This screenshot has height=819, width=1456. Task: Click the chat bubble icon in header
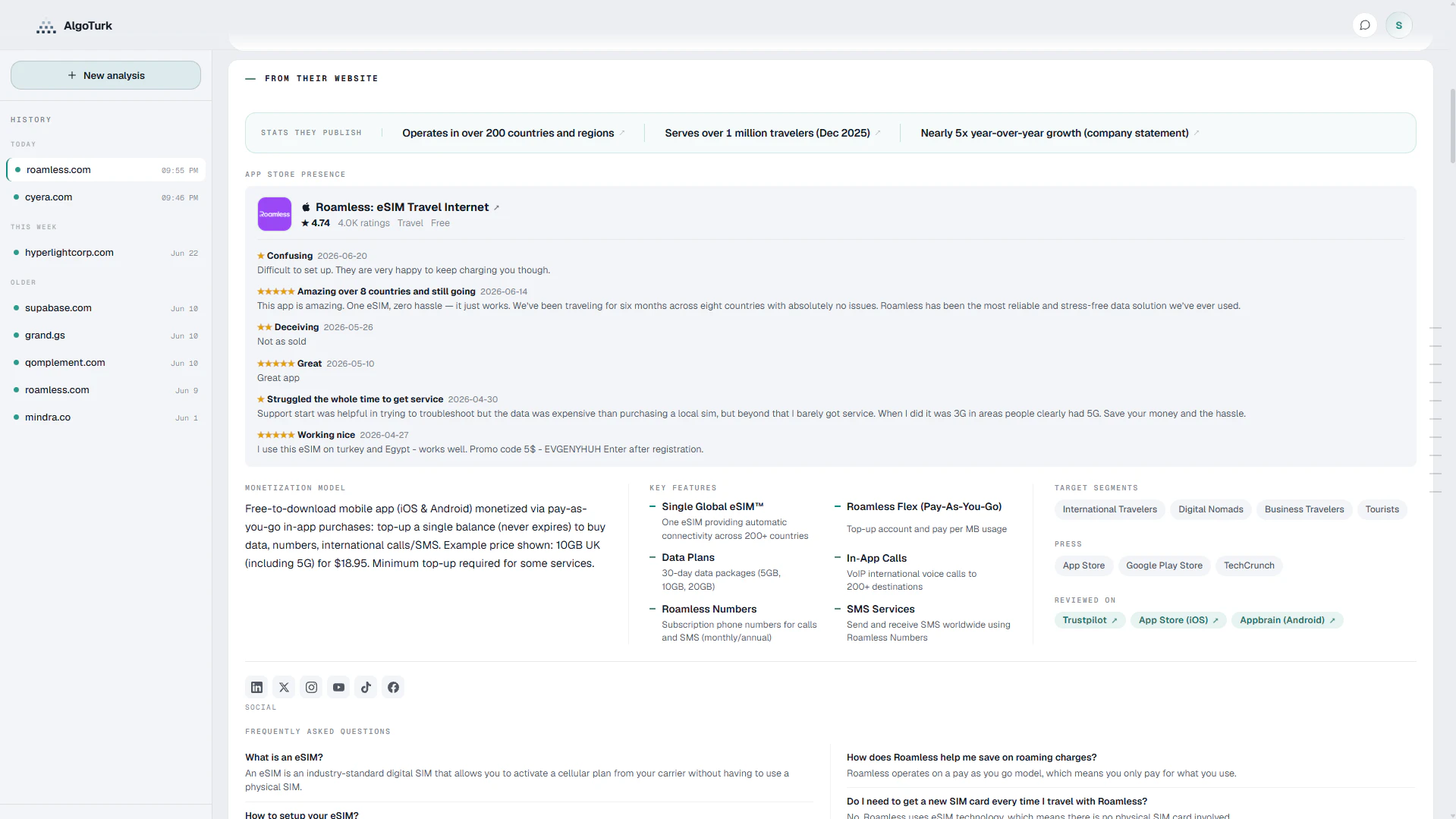point(1364,25)
